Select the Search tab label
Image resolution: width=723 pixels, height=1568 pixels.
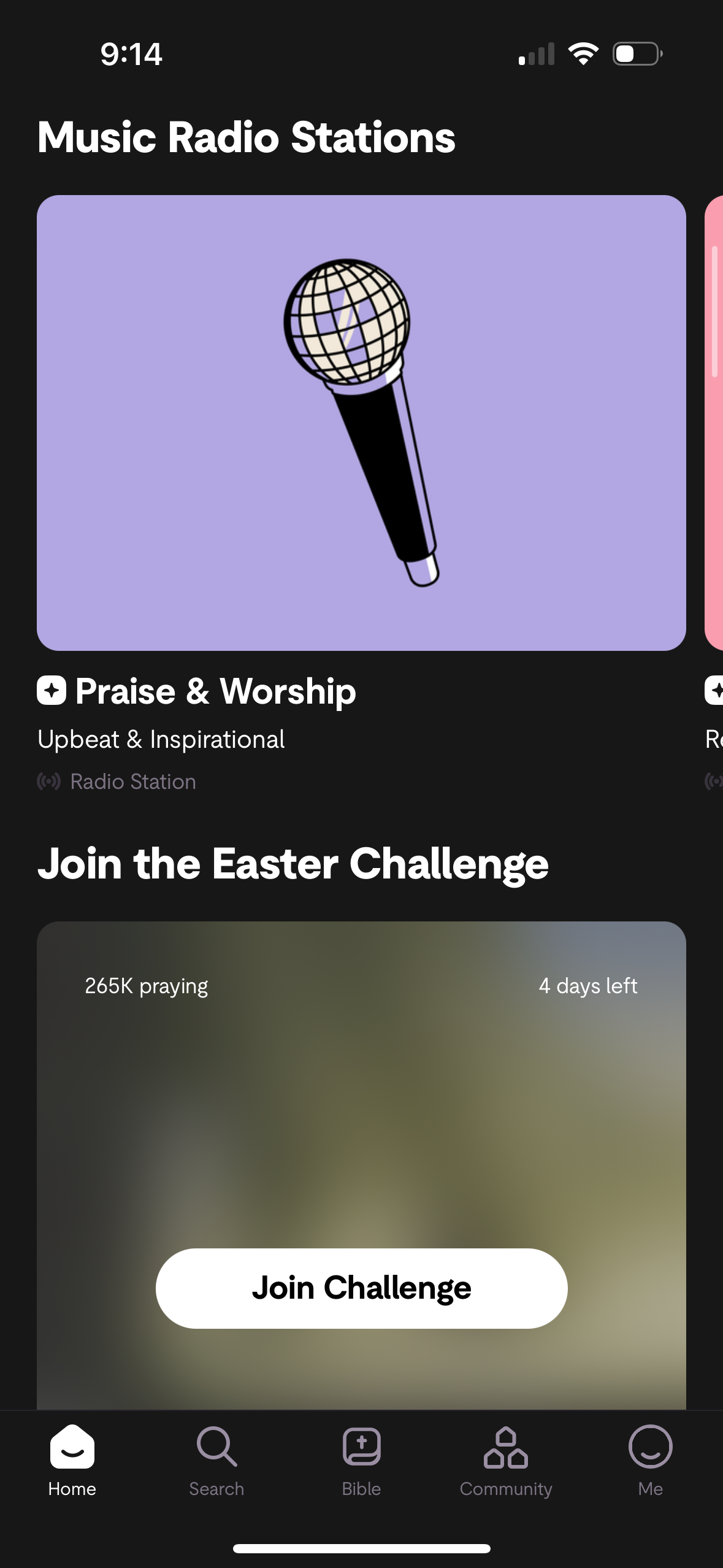pos(216,1489)
